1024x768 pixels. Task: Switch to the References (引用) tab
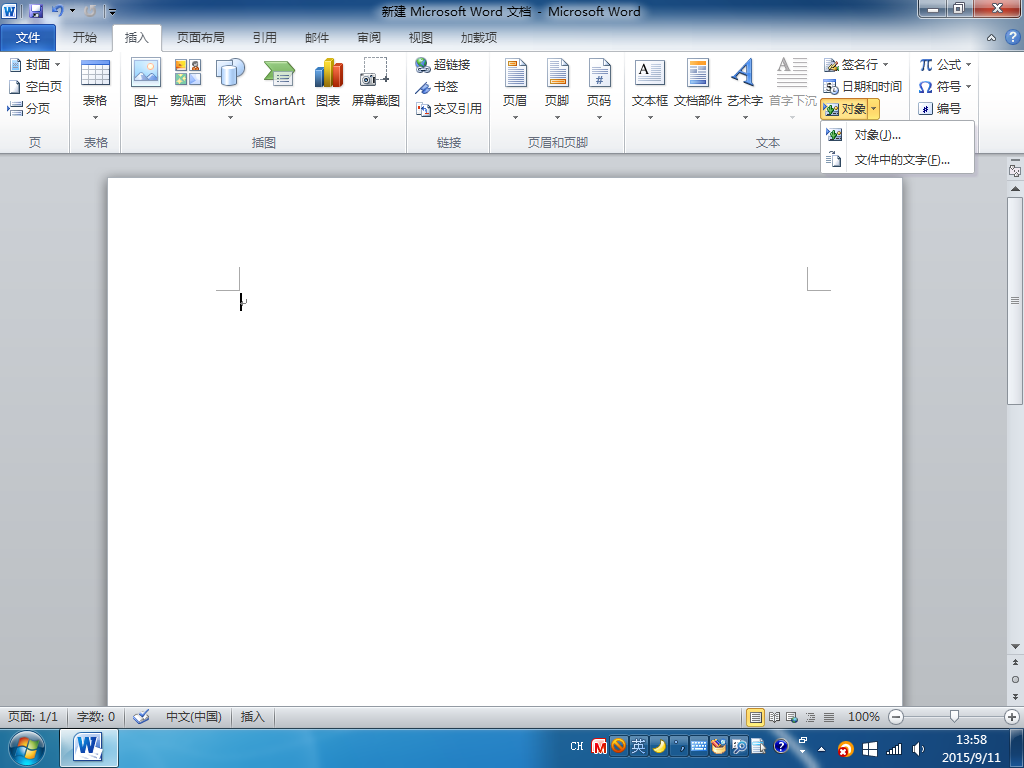(265, 38)
